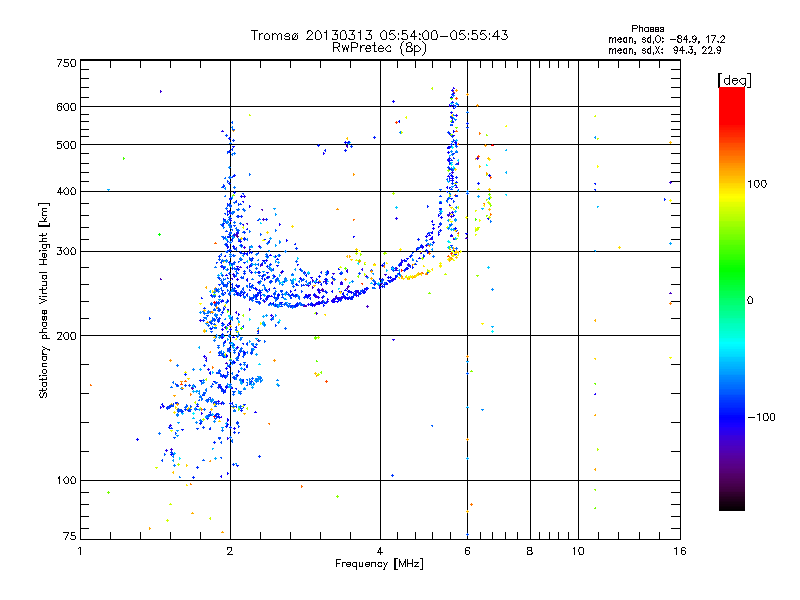This screenshot has width=800, height=600.
Task: Click the 0 colorbar tick label
Action: click(x=750, y=301)
